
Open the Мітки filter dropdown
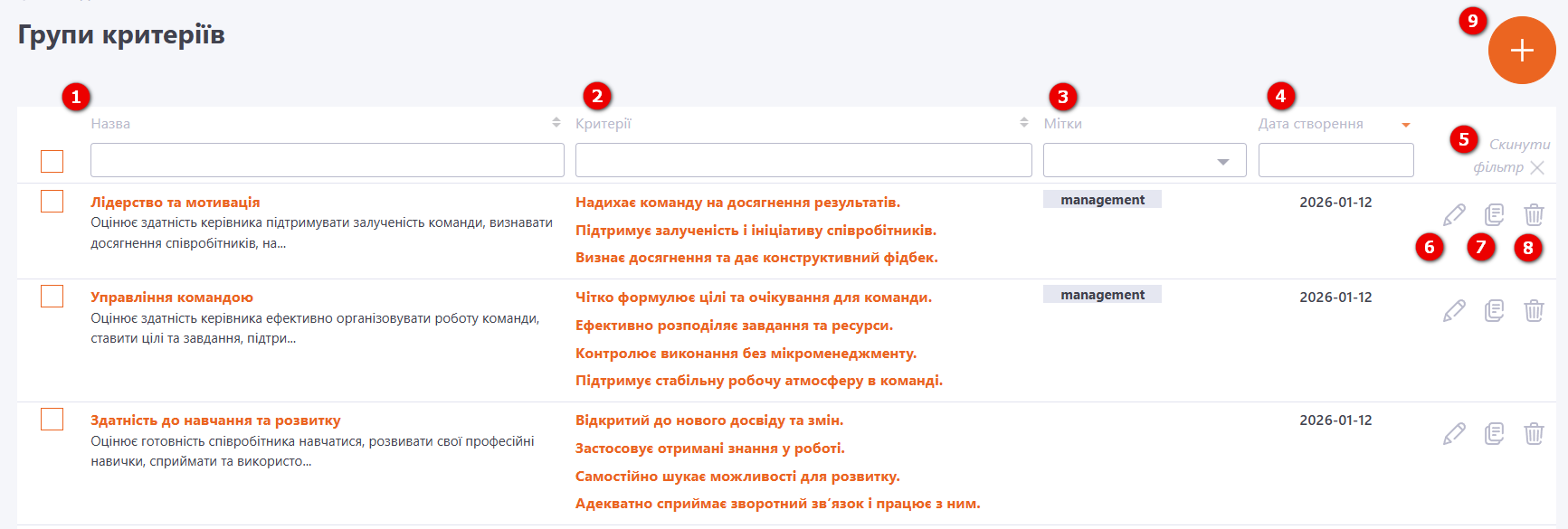click(1145, 161)
